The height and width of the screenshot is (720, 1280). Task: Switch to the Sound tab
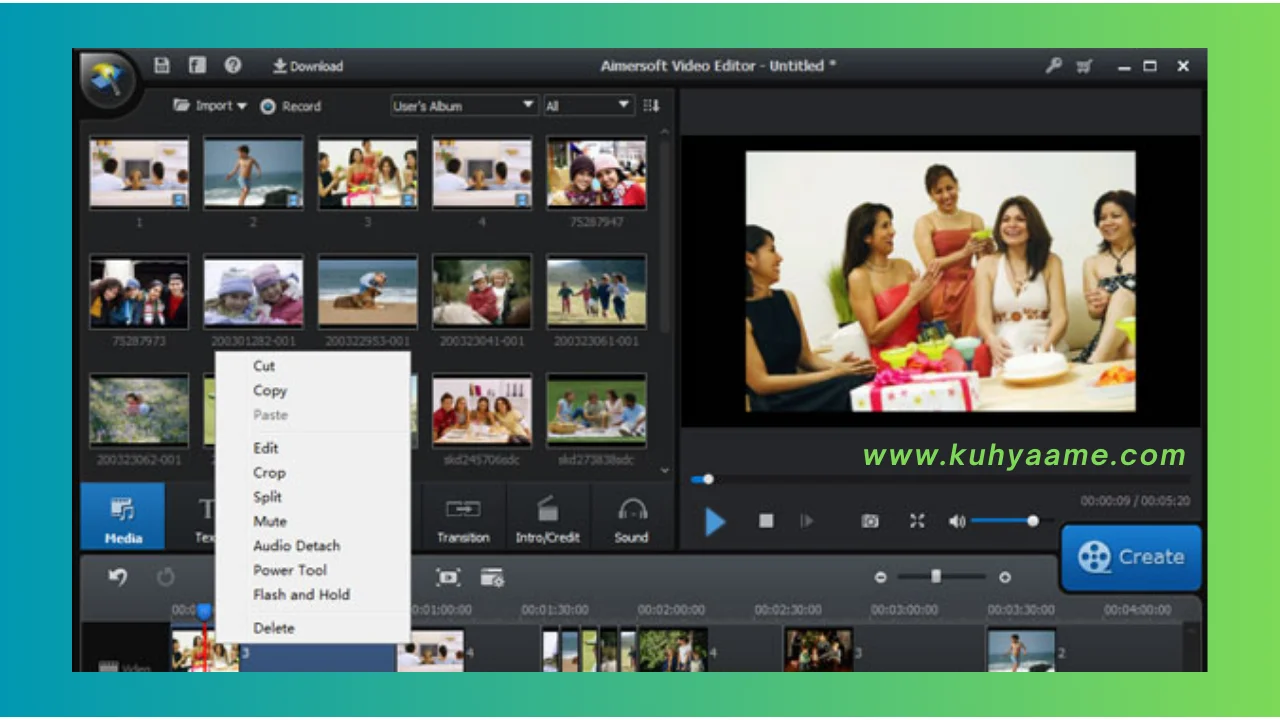(631, 517)
